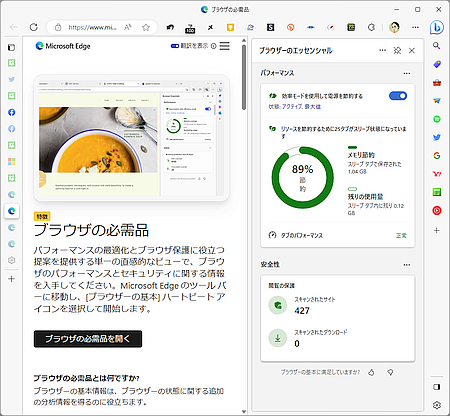Open Google G icon in sidebar

point(437,156)
